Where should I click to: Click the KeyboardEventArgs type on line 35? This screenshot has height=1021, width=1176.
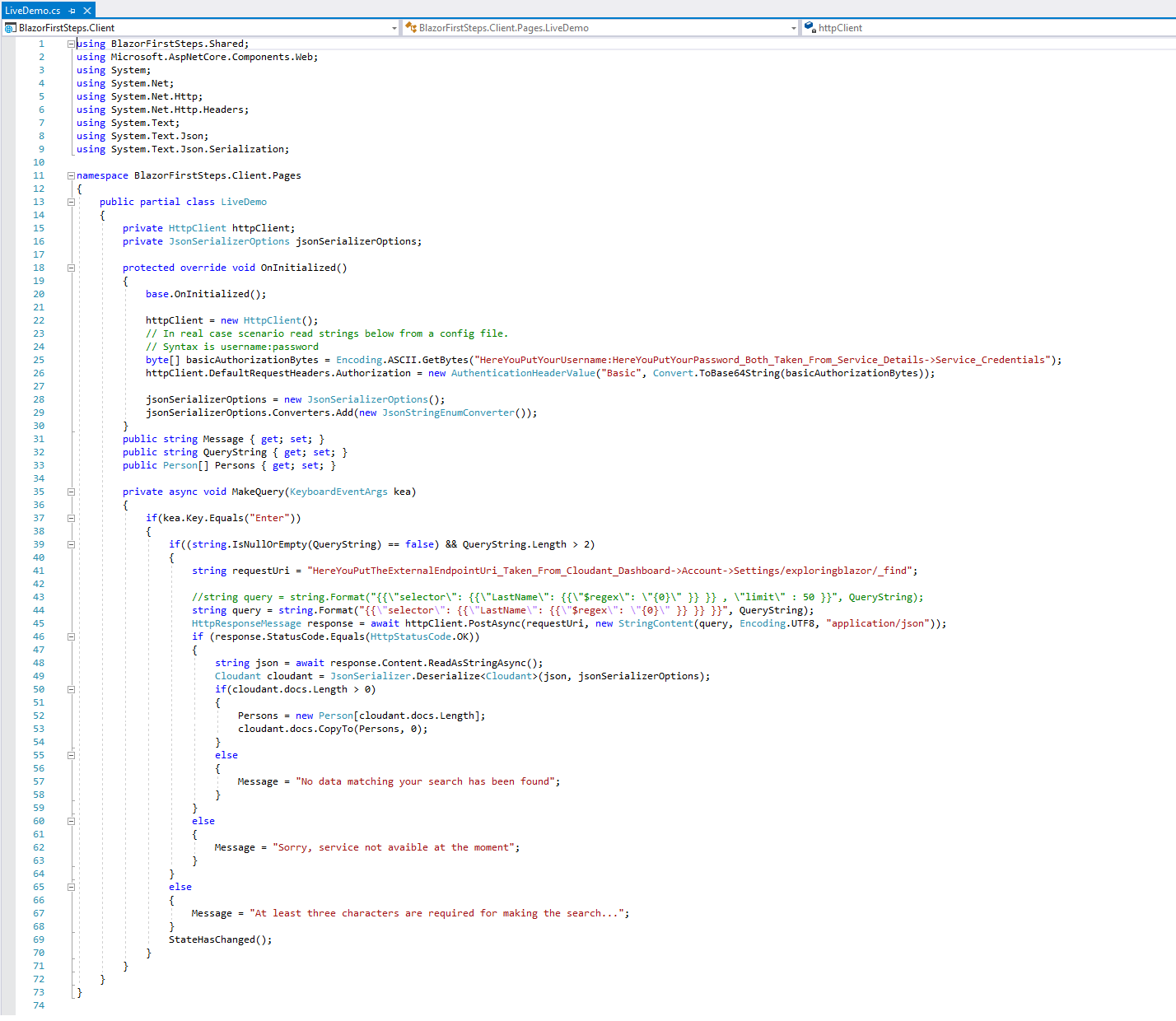click(x=338, y=492)
